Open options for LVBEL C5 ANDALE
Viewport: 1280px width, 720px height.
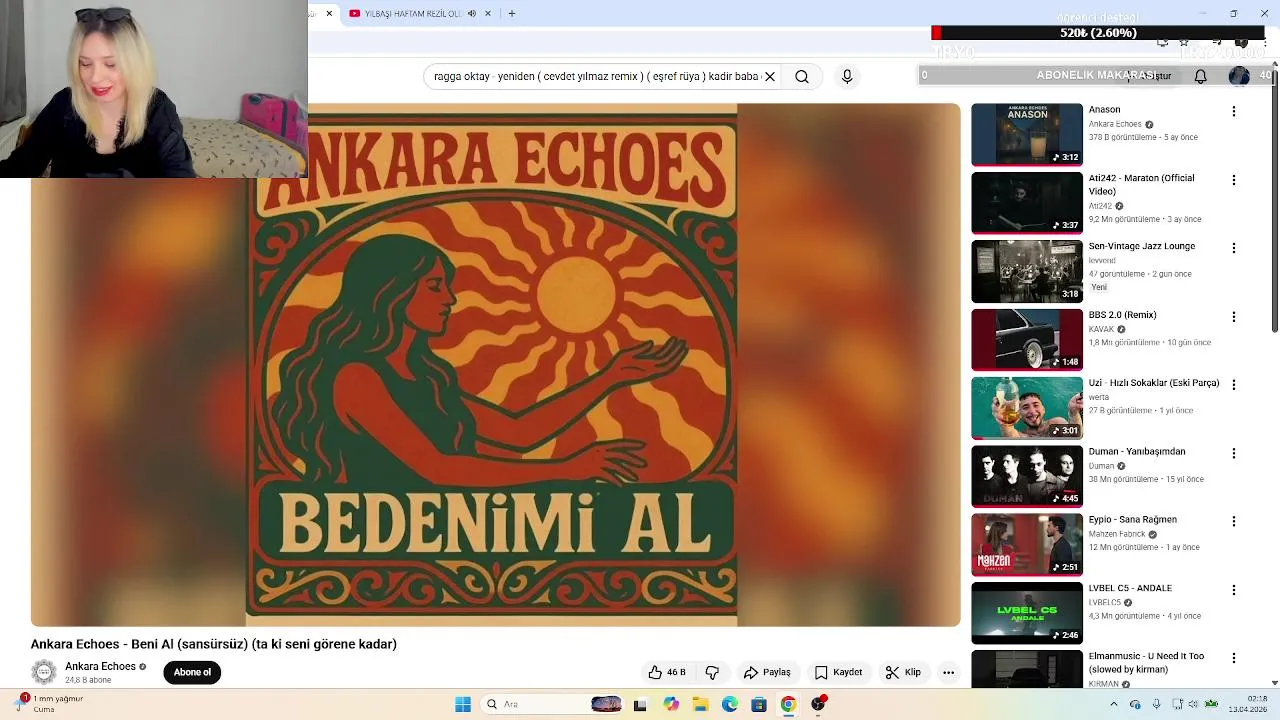point(1234,590)
